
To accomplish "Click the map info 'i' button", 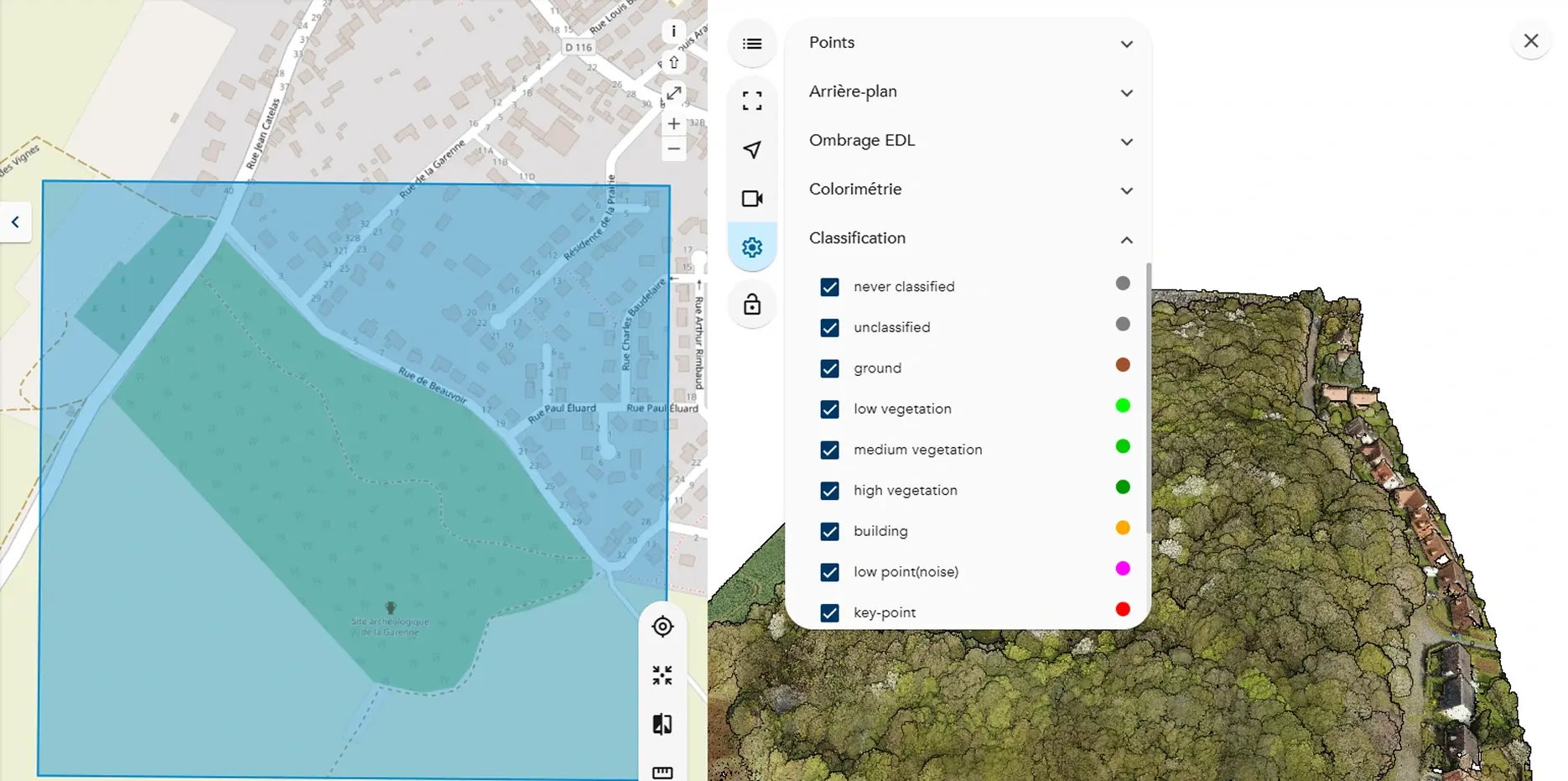I will (x=673, y=32).
